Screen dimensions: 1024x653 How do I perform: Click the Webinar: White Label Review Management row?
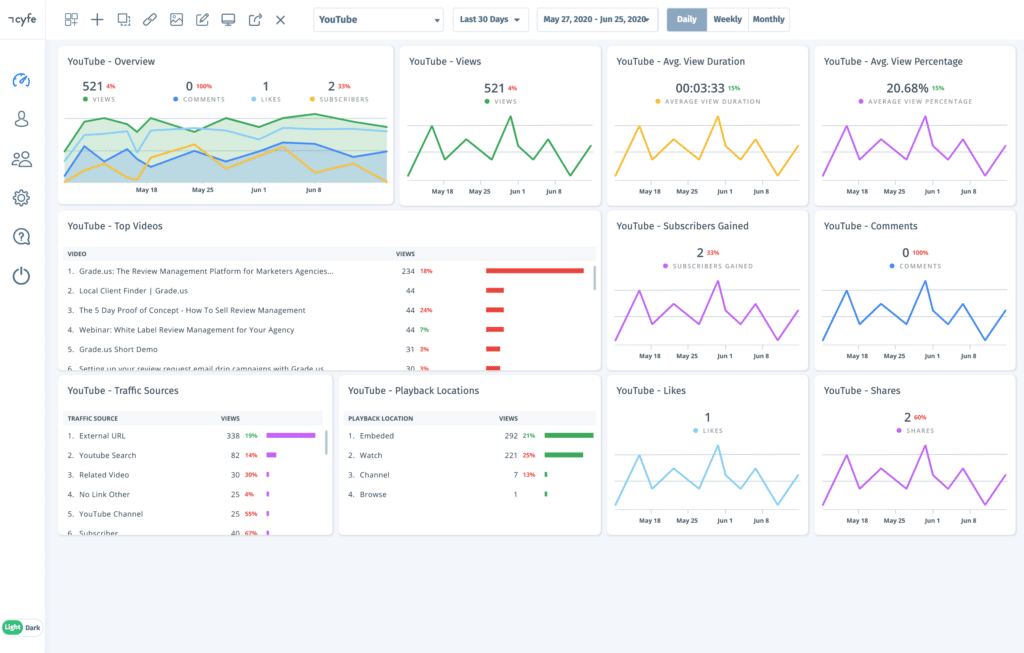point(329,330)
